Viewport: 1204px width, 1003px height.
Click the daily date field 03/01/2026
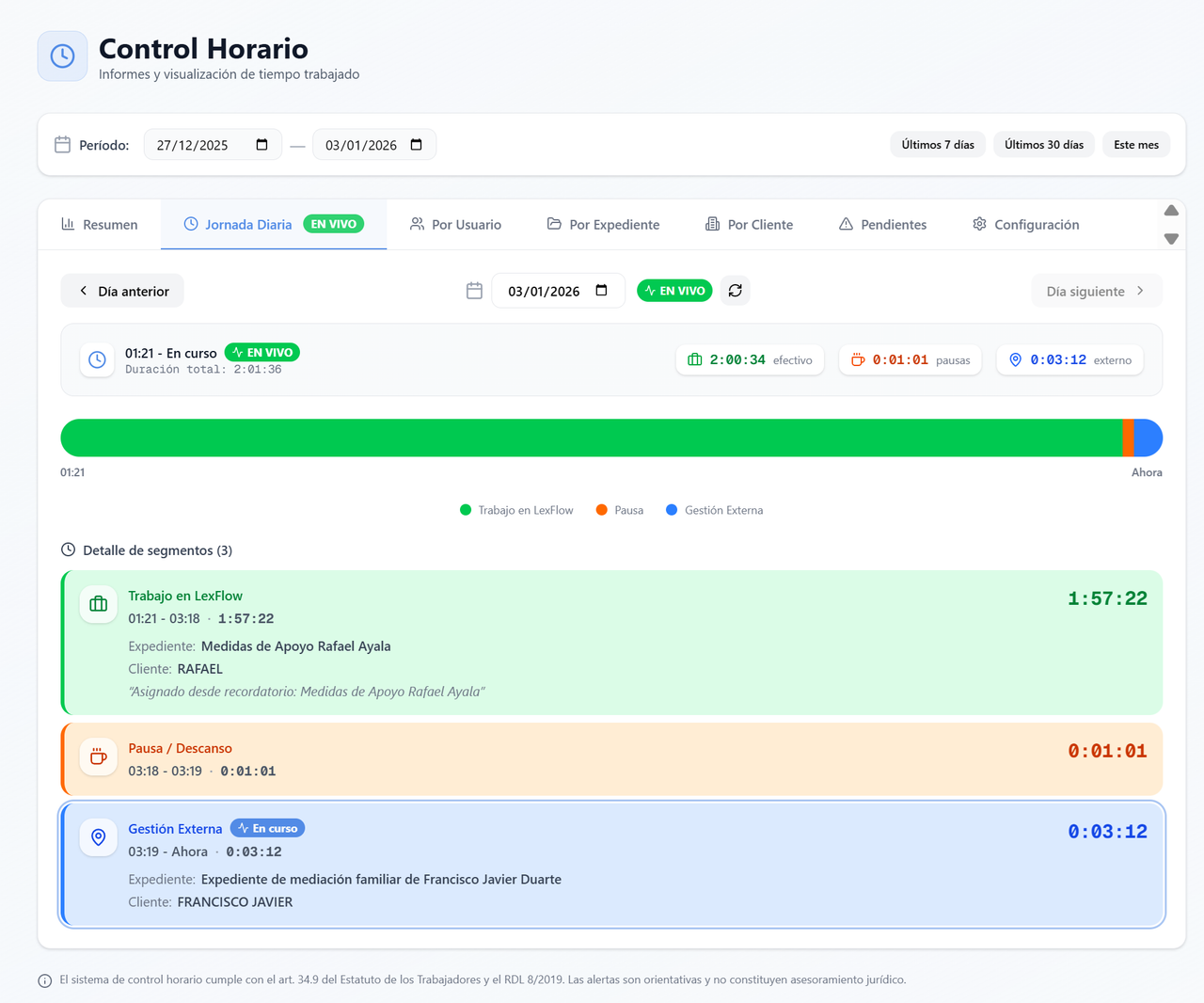tap(558, 291)
